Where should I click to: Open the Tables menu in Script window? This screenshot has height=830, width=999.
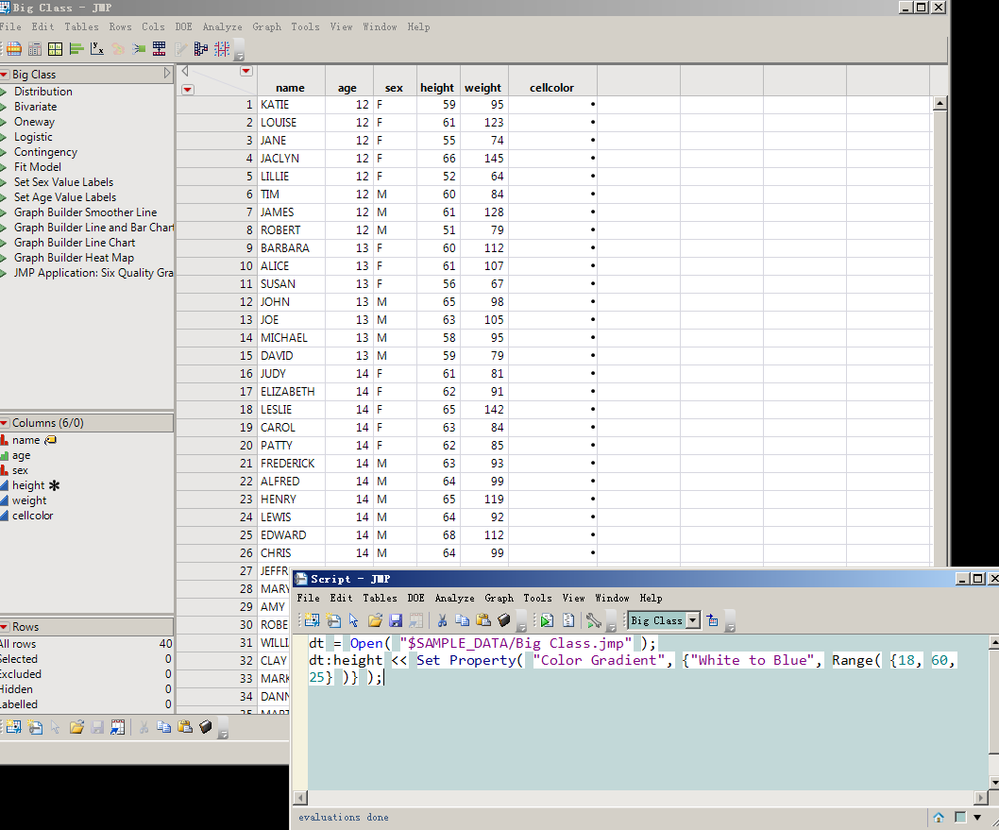point(379,598)
